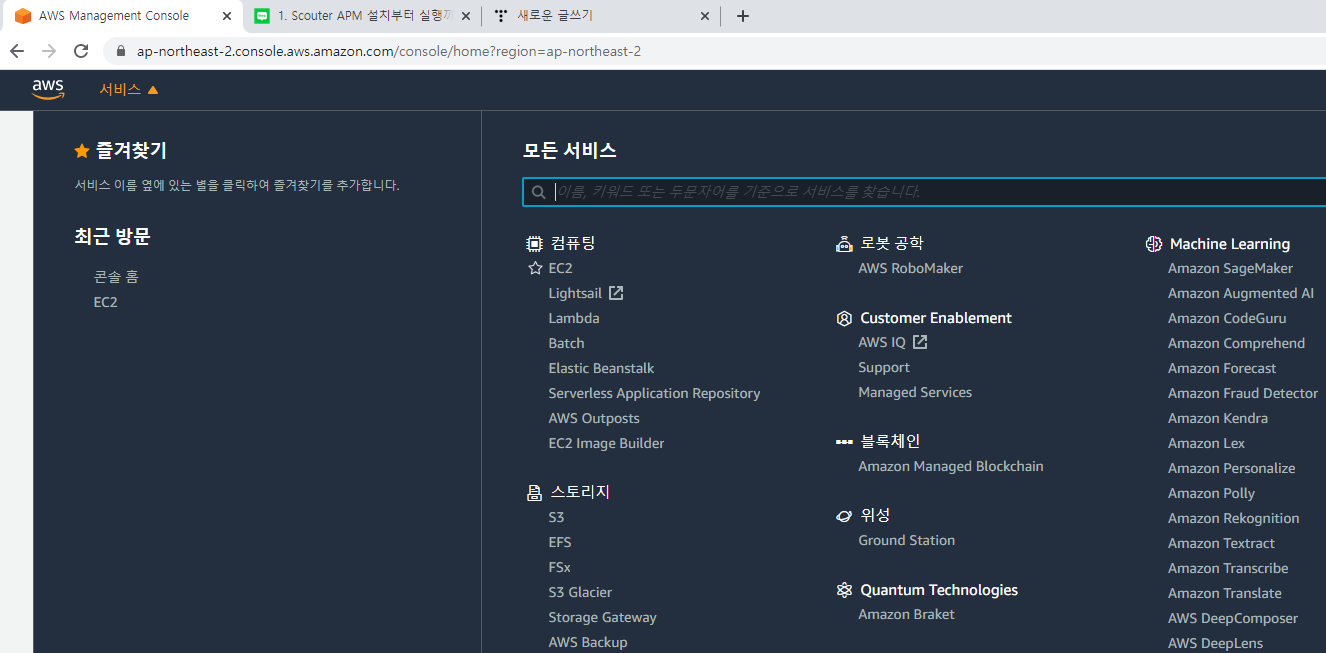Open S3 Glacier
The height and width of the screenshot is (653, 1326).
[580, 592]
